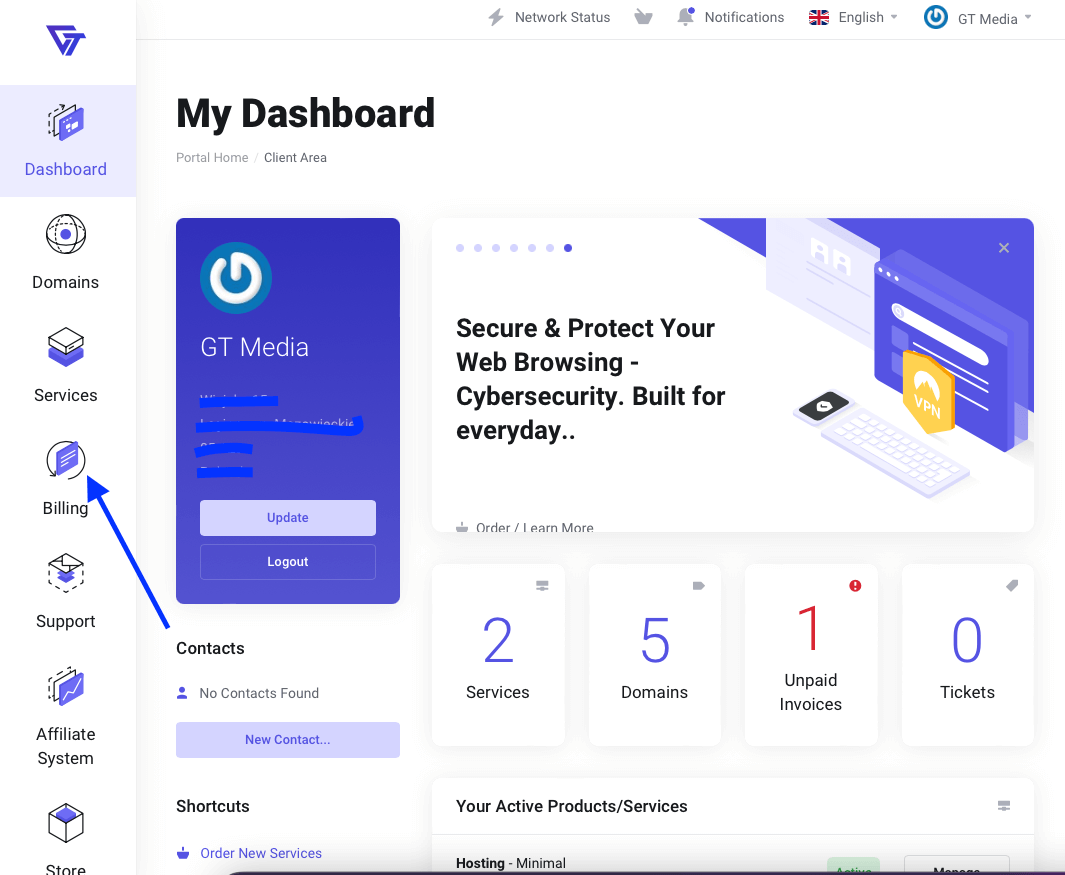Click the Unpaid Invoices red alert icon
Image resolution: width=1065 pixels, height=875 pixels.
(855, 586)
